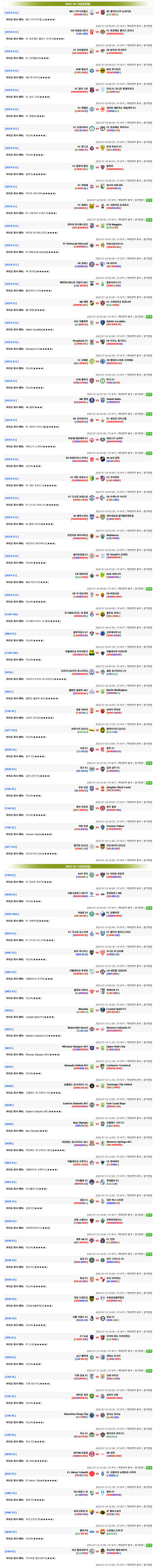Select the Western Springs AFC team name
Image resolution: width=154 pixels, height=1568 pixels.
pos(119,1142)
